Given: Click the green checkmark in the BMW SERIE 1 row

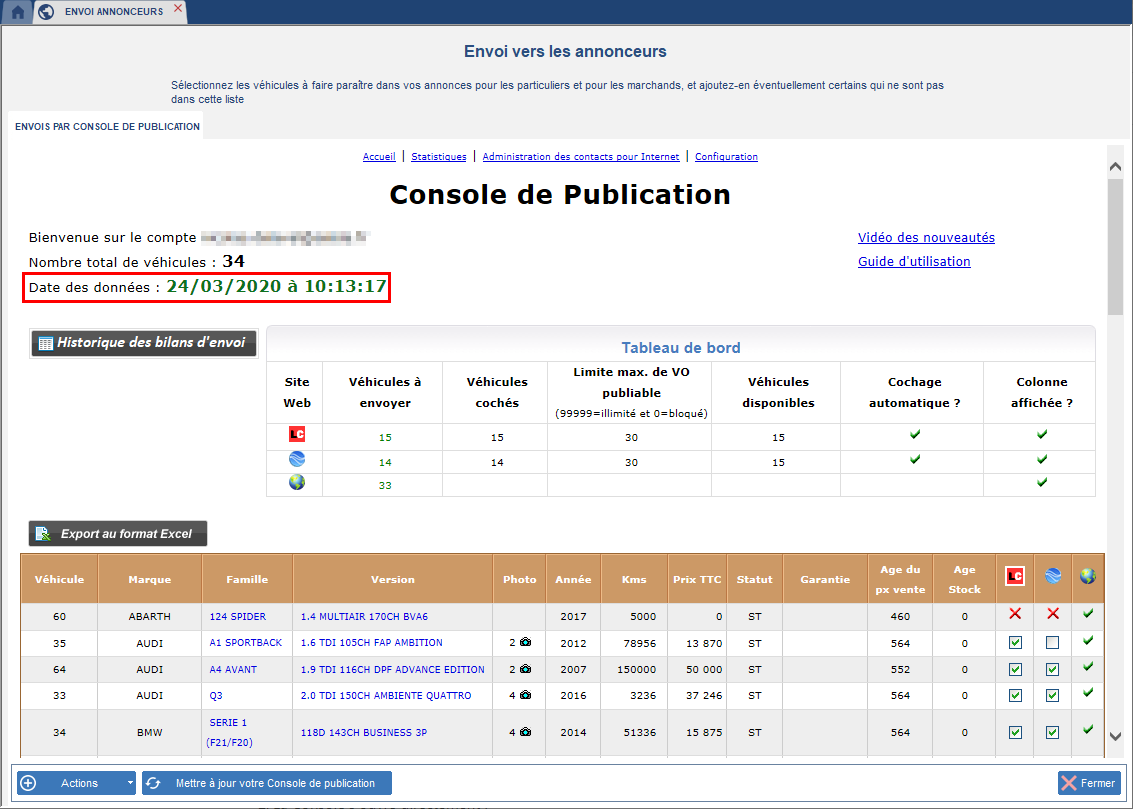Looking at the screenshot, I should click(1088, 730).
